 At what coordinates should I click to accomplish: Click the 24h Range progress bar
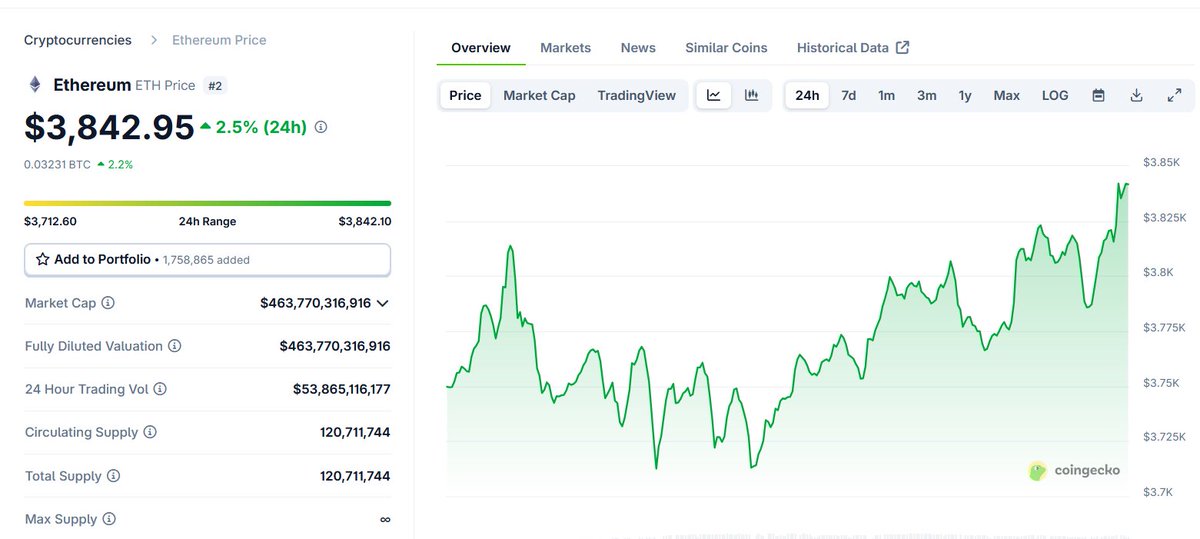pos(207,203)
